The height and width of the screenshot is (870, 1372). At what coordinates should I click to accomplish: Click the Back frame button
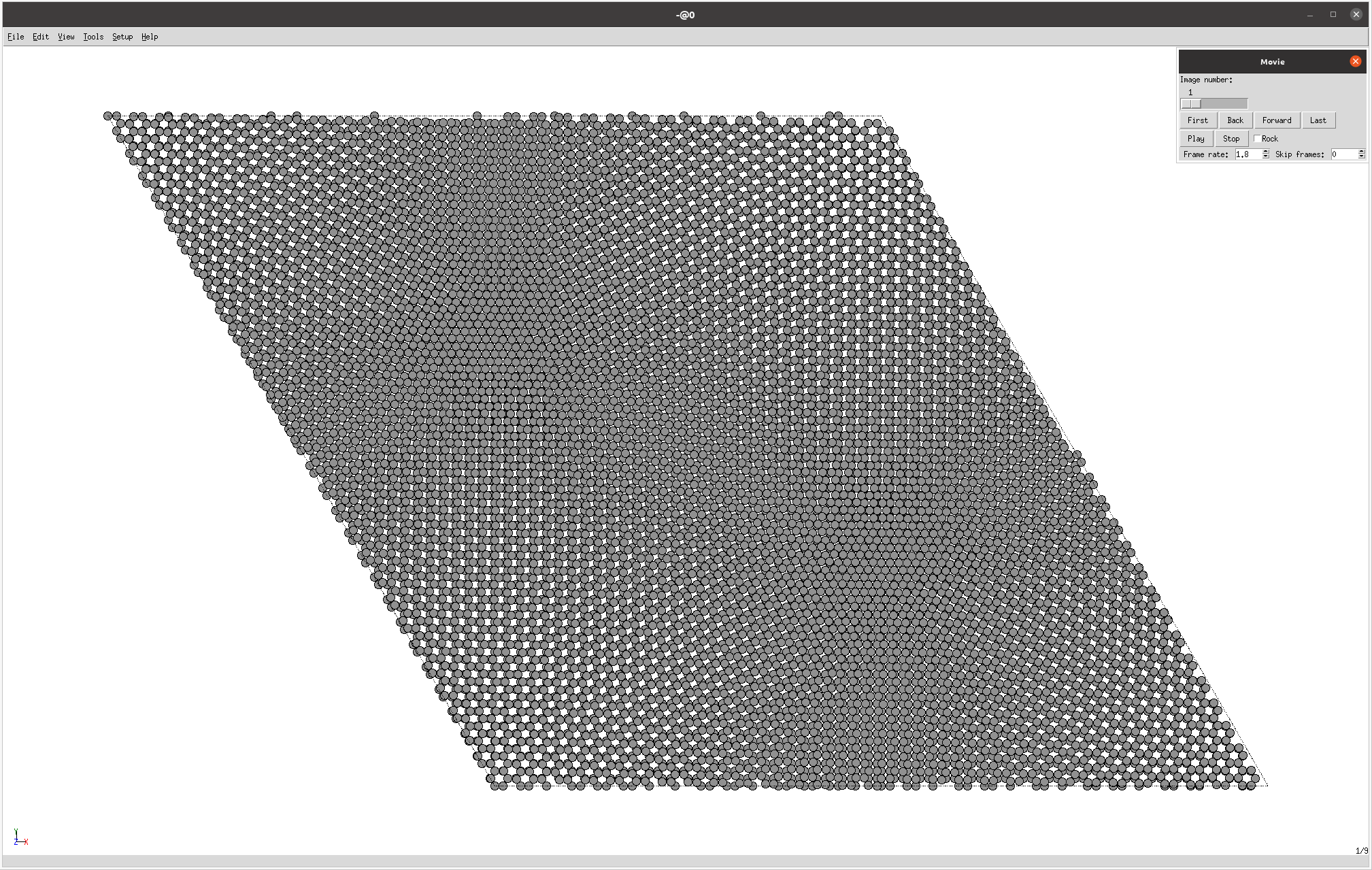1234,120
